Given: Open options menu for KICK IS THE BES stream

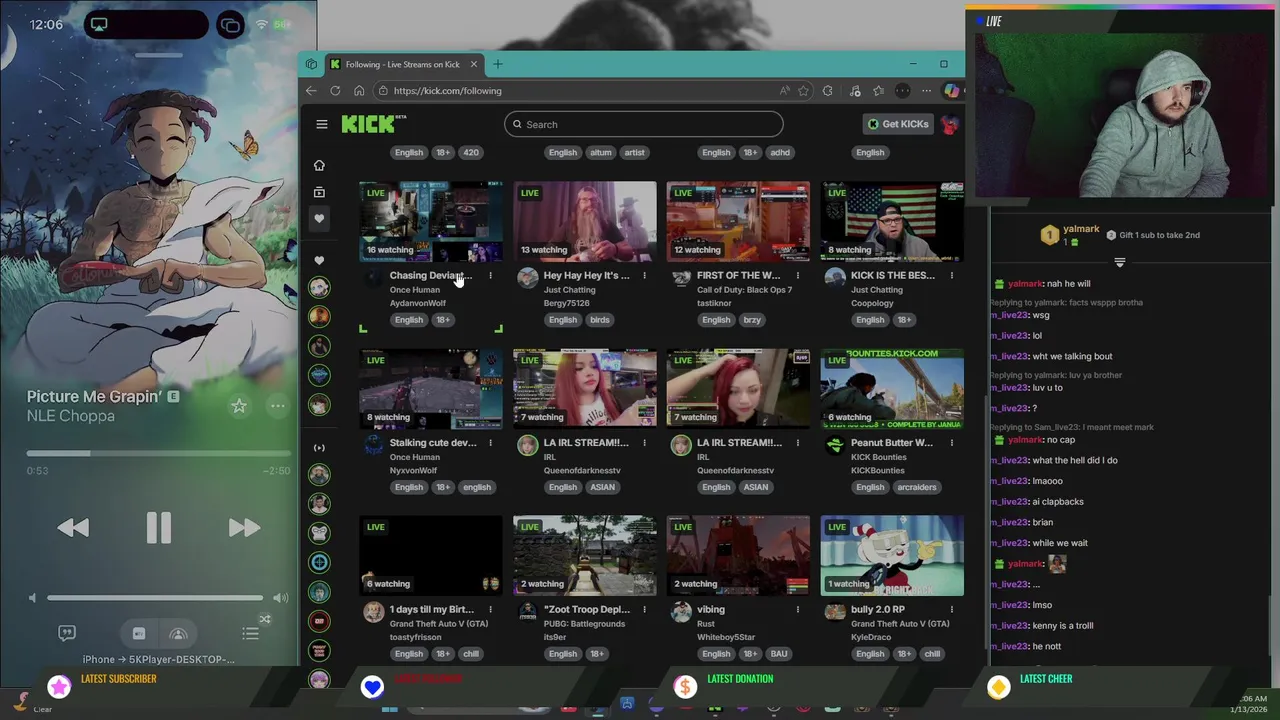Looking at the screenshot, I should click(x=951, y=275).
